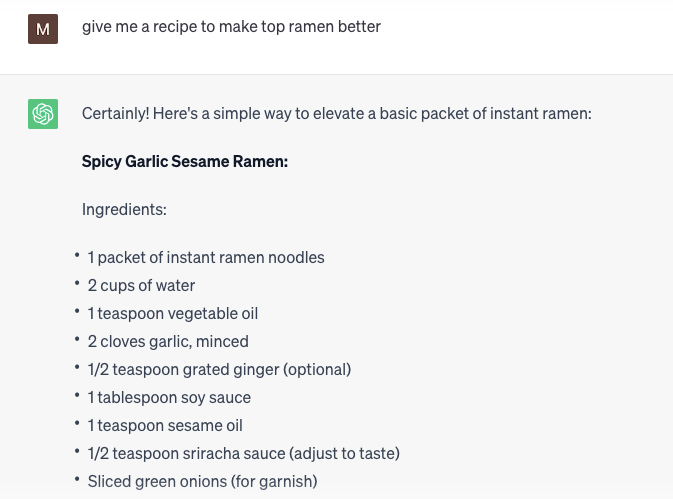673x499 pixels.
Task: Click the Ingredients label
Action: pos(124,209)
